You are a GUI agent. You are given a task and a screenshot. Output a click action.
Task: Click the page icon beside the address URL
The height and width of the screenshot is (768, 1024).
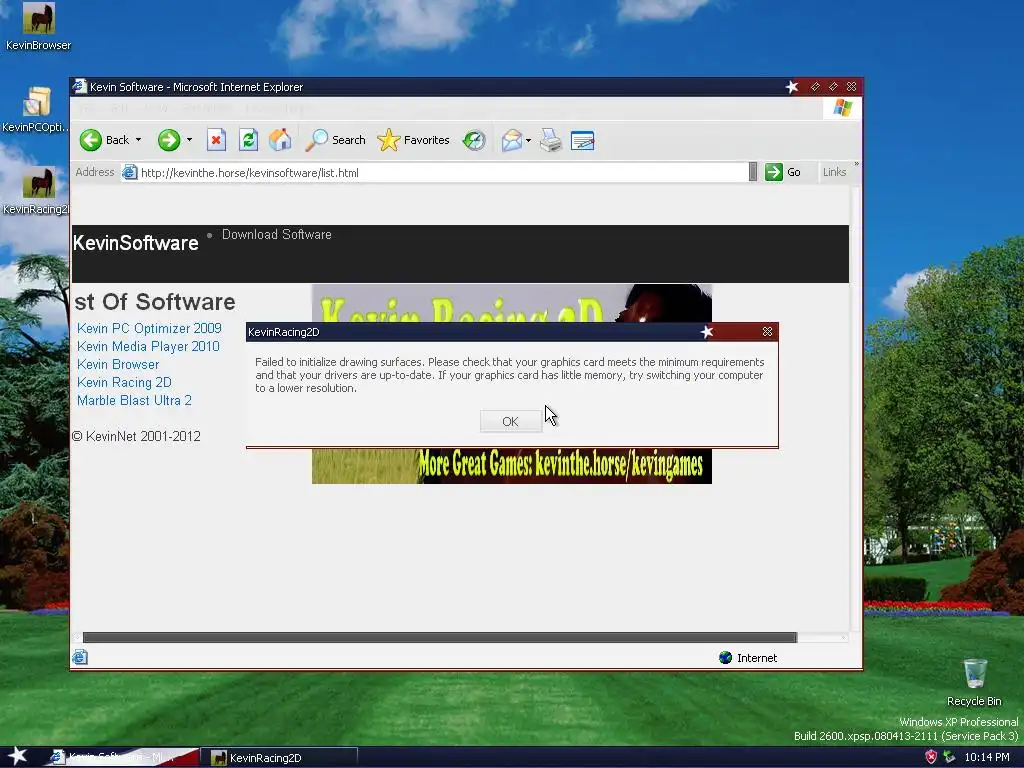130,172
